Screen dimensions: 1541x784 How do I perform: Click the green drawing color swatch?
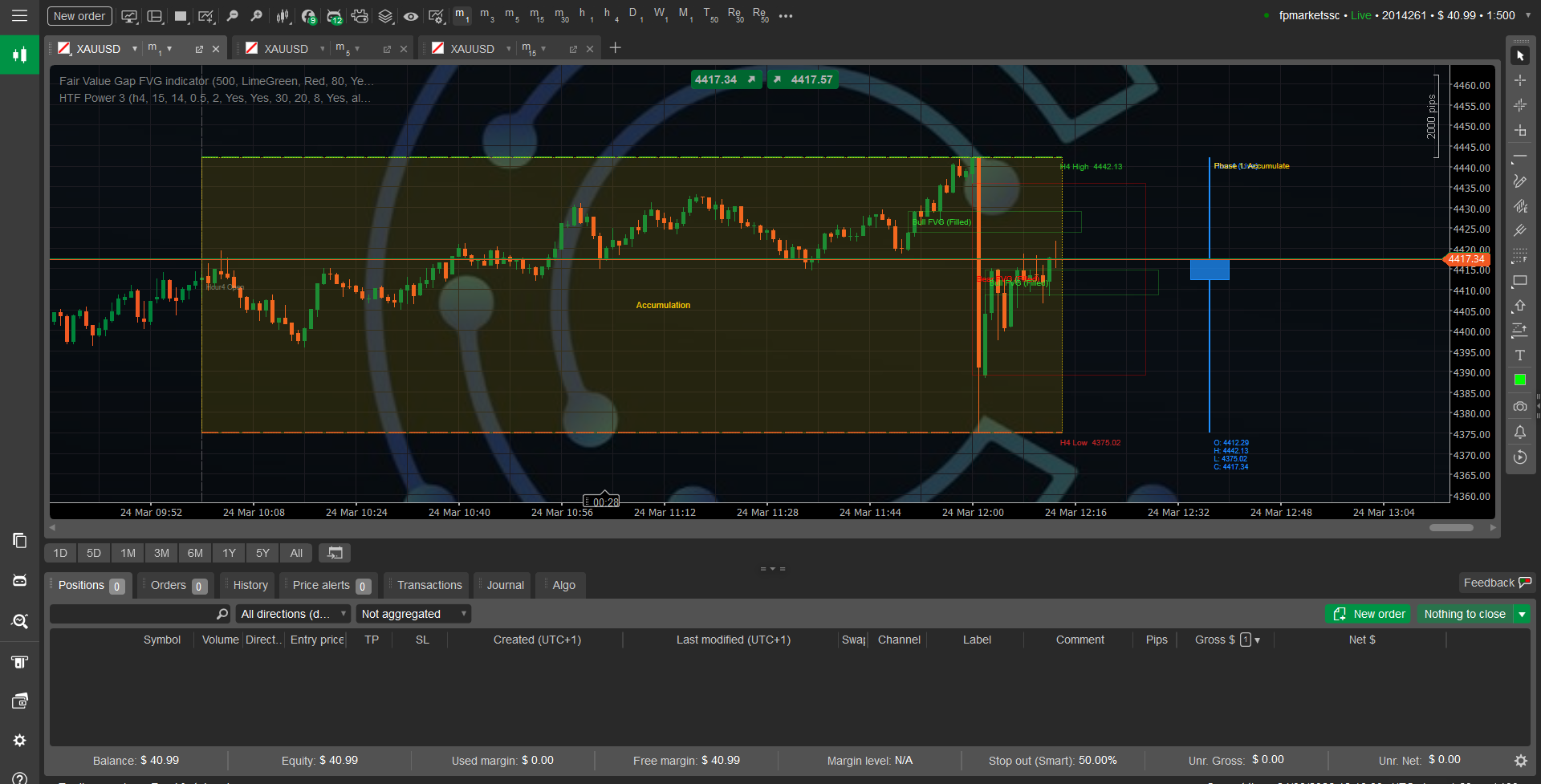pyautogui.click(x=1519, y=380)
